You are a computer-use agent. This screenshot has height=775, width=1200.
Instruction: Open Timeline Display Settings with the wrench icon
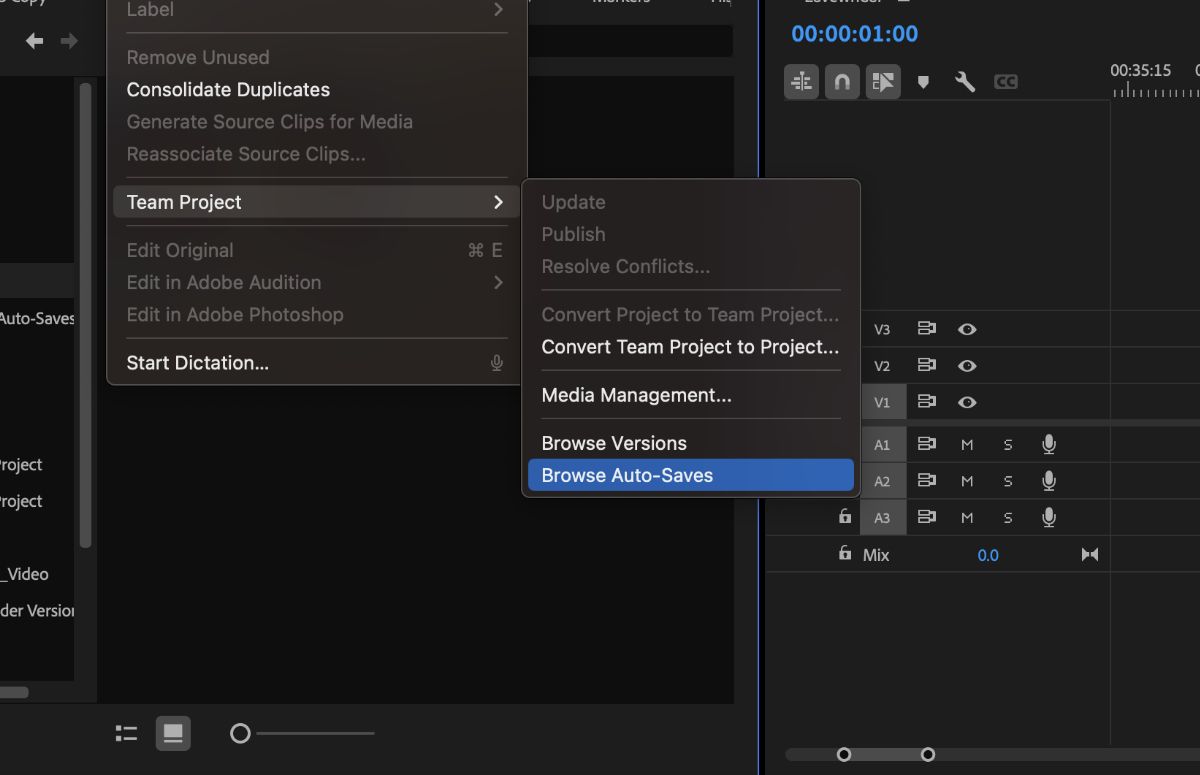964,82
